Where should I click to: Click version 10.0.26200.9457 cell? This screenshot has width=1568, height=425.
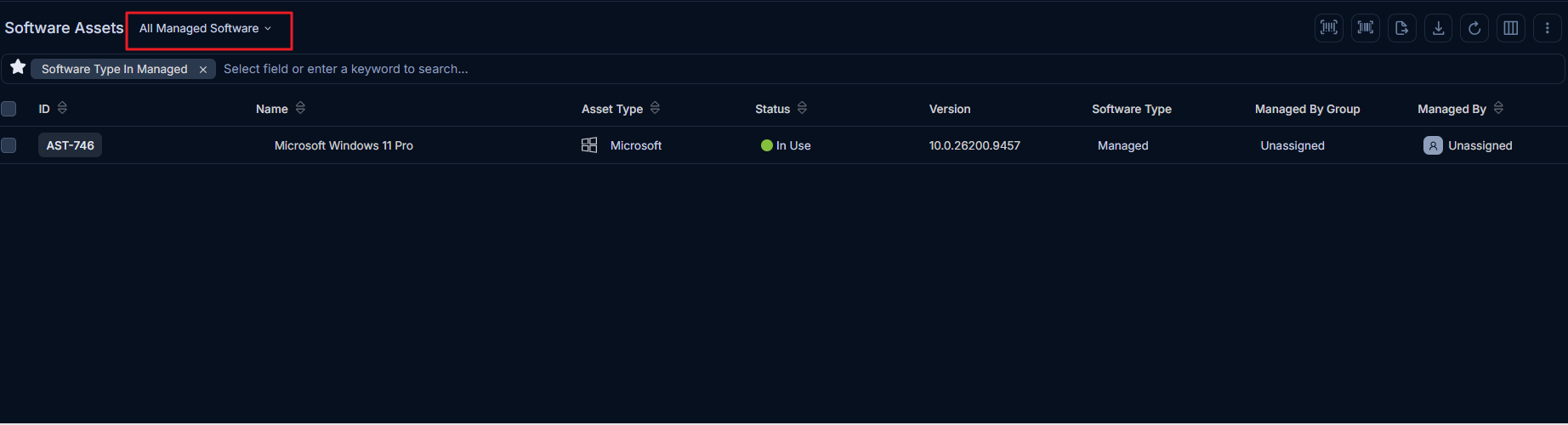(974, 145)
